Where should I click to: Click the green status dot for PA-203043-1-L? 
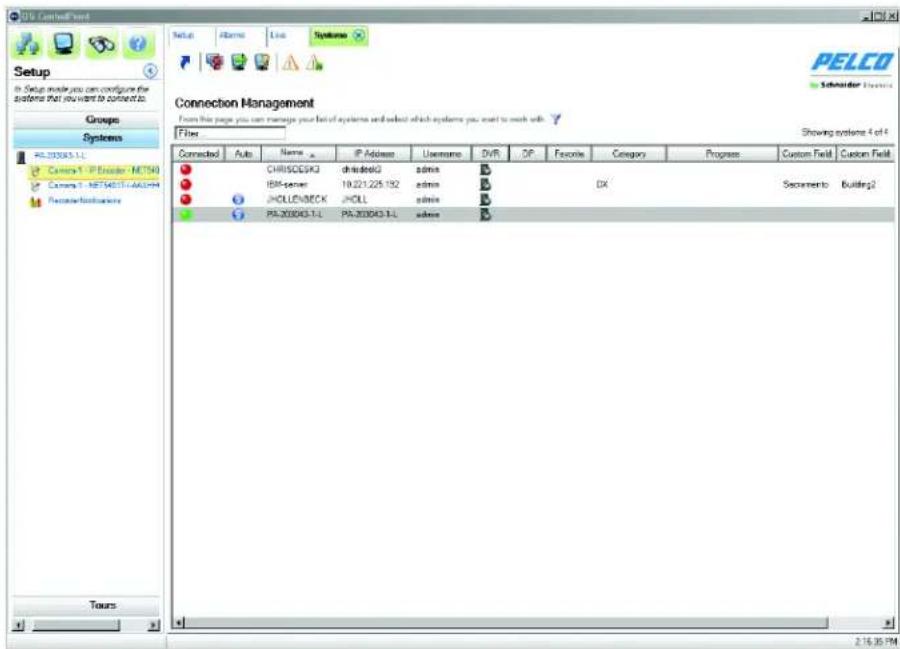[186, 214]
